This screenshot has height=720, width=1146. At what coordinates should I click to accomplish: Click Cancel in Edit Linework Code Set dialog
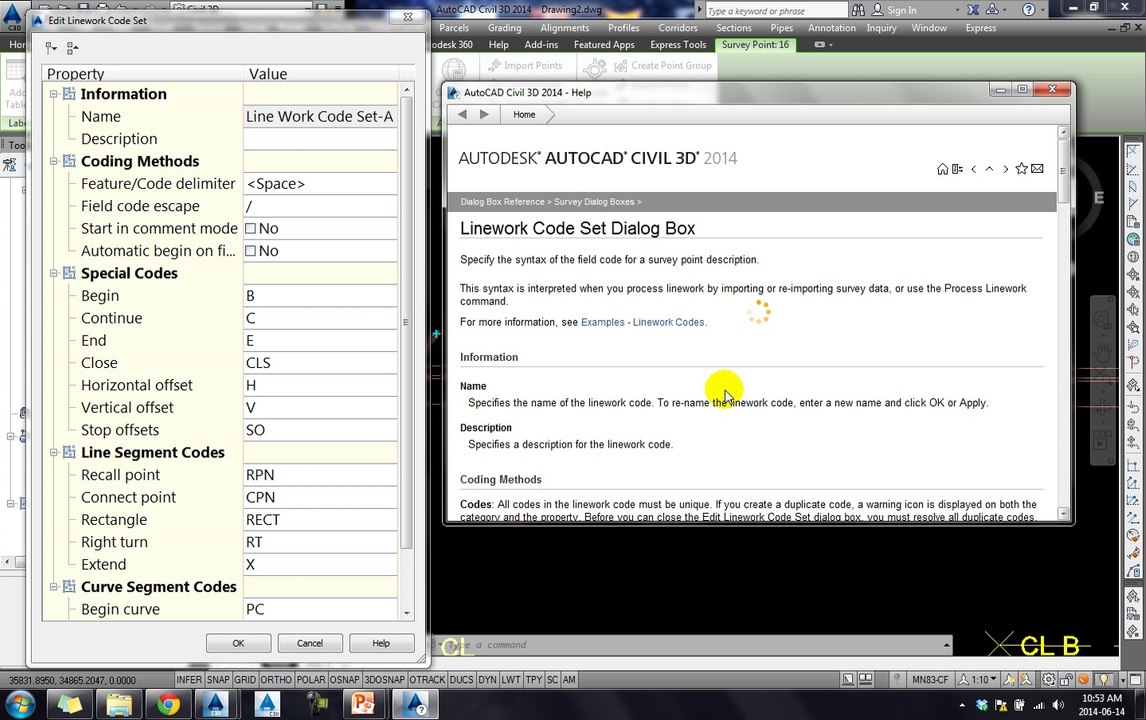310,643
